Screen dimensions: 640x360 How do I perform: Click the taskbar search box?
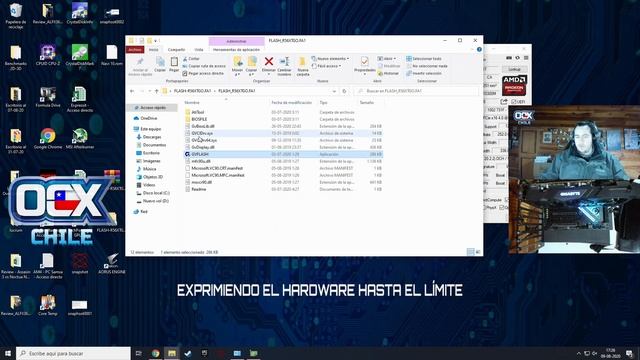click(73, 353)
